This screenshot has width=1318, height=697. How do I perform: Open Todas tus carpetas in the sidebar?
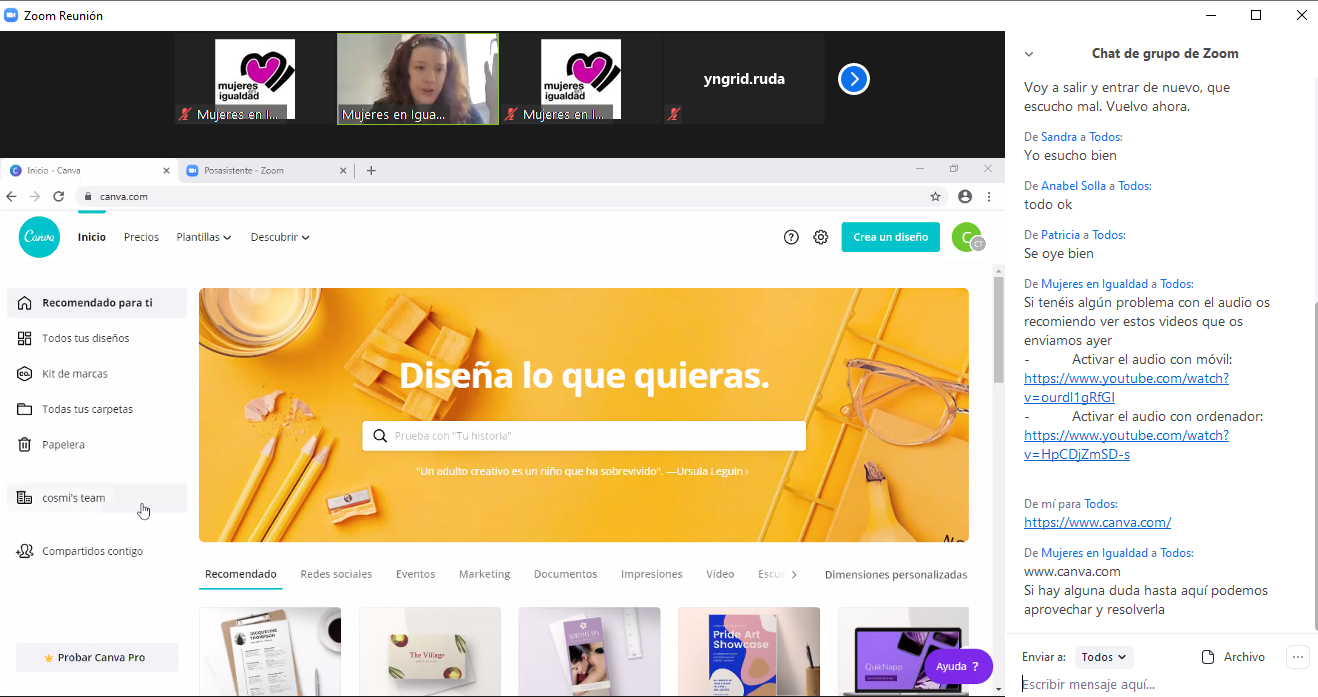(x=97, y=409)
